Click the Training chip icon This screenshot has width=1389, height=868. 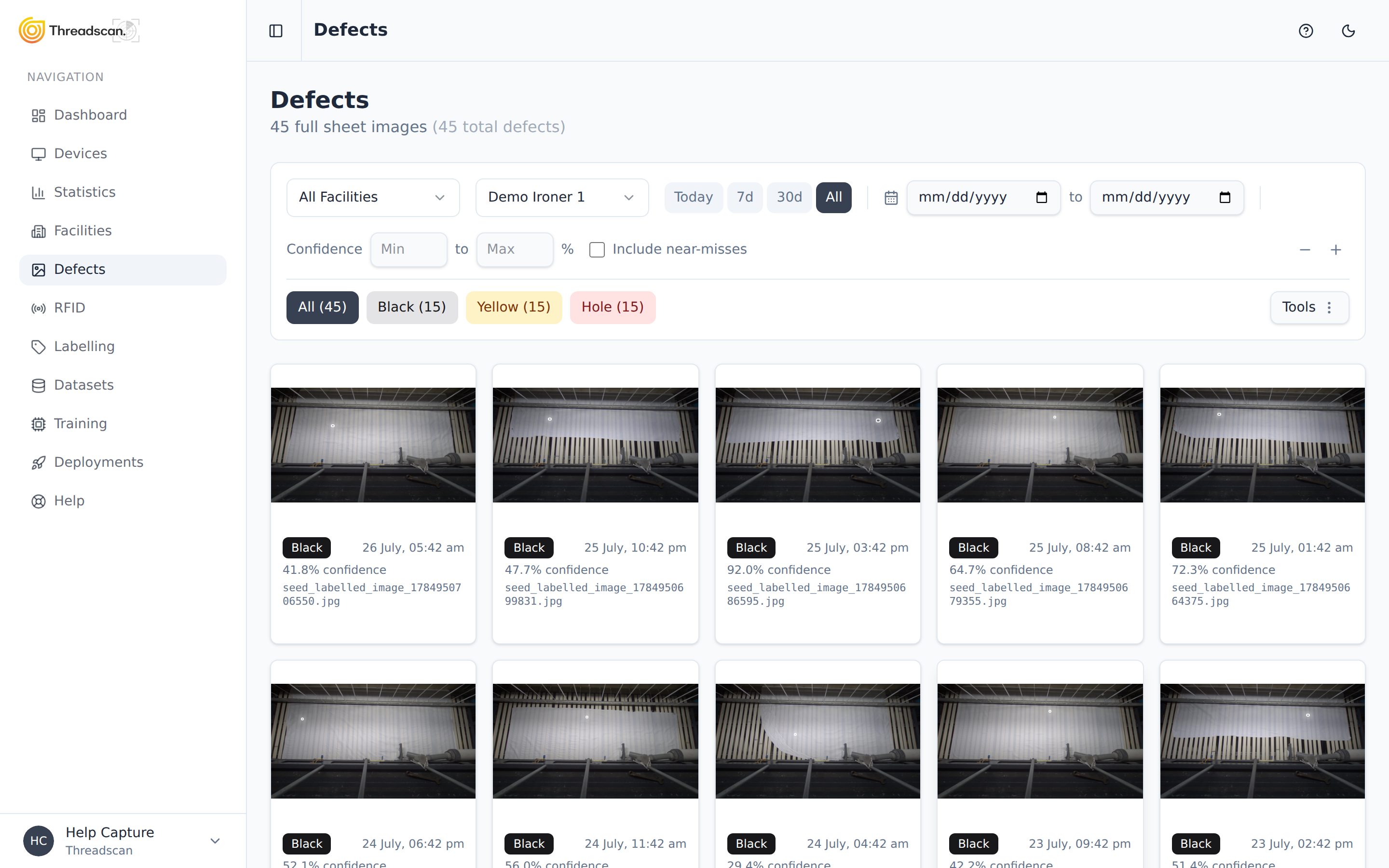point(39,424)
